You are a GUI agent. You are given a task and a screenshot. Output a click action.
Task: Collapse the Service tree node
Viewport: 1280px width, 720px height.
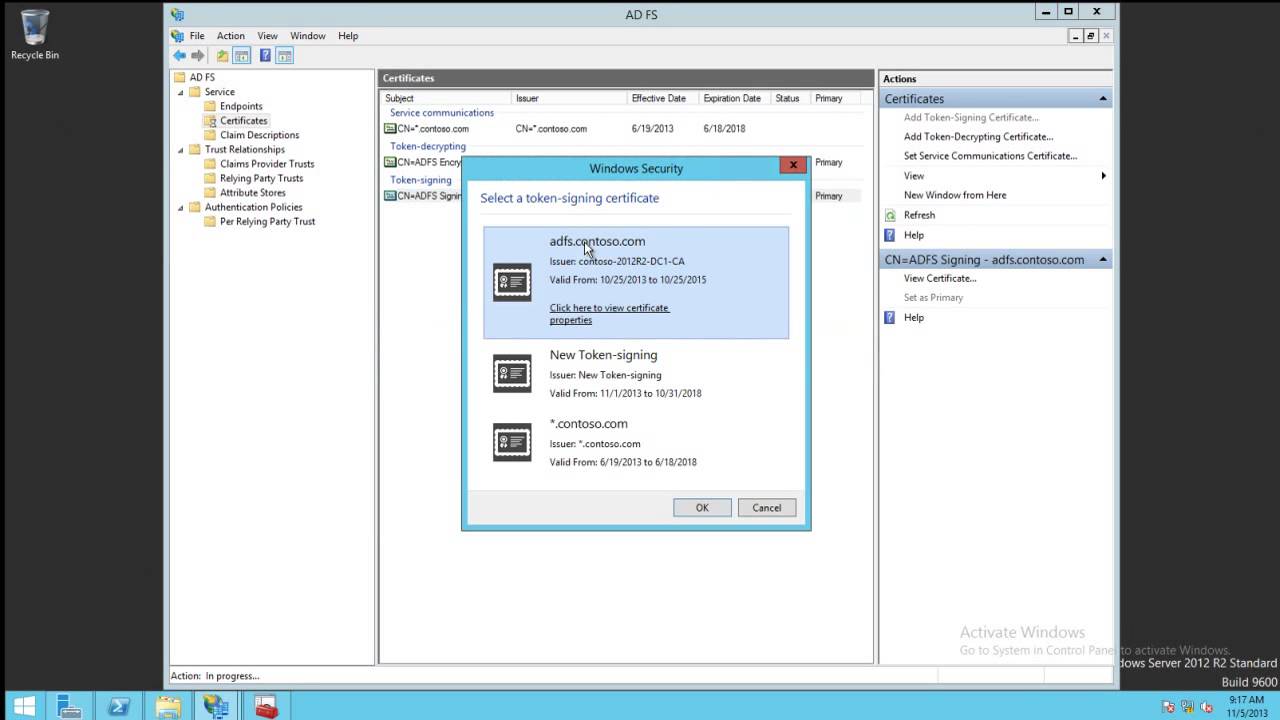point(181,92)
